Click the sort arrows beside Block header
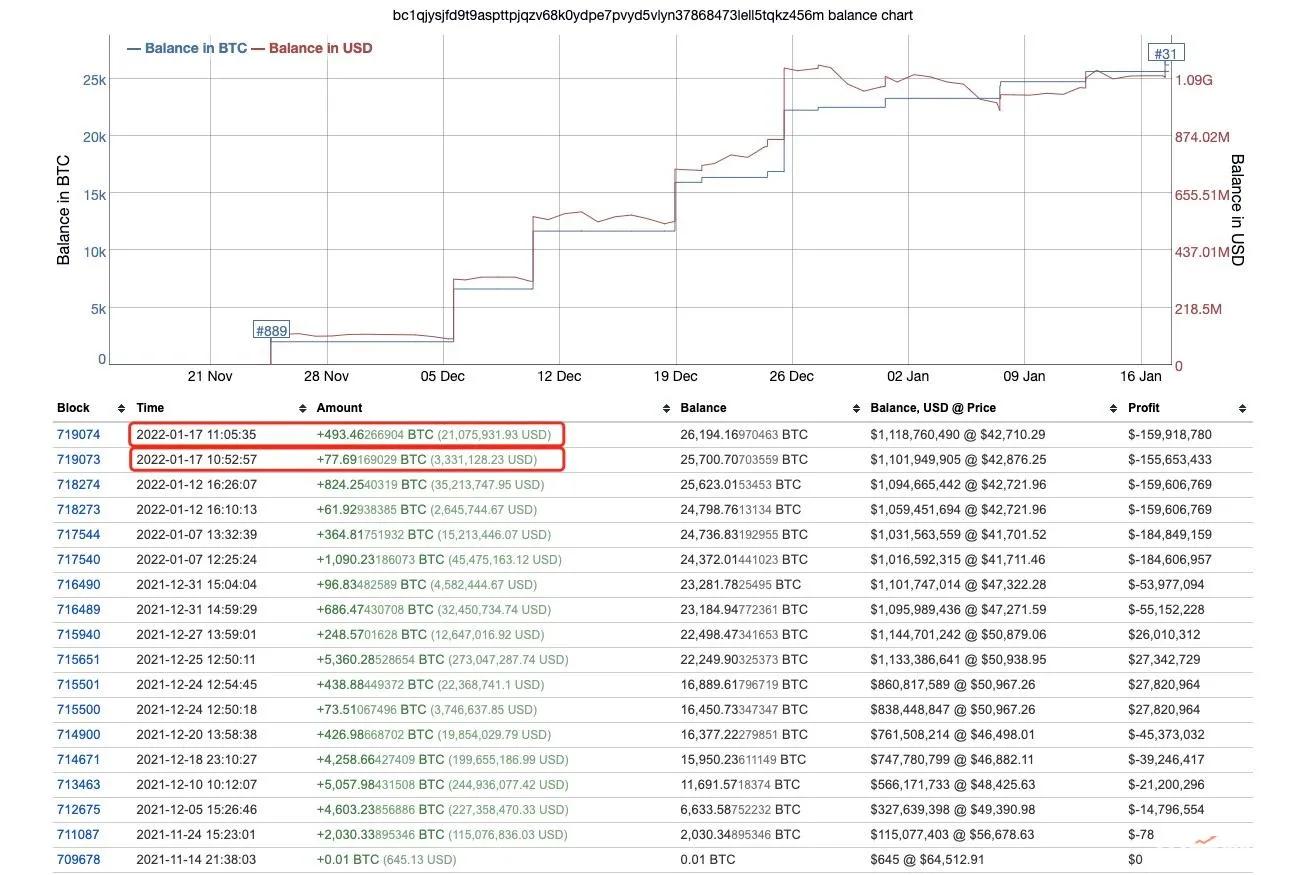Screen dimensions: 1294x875 (x=121, y=409)
